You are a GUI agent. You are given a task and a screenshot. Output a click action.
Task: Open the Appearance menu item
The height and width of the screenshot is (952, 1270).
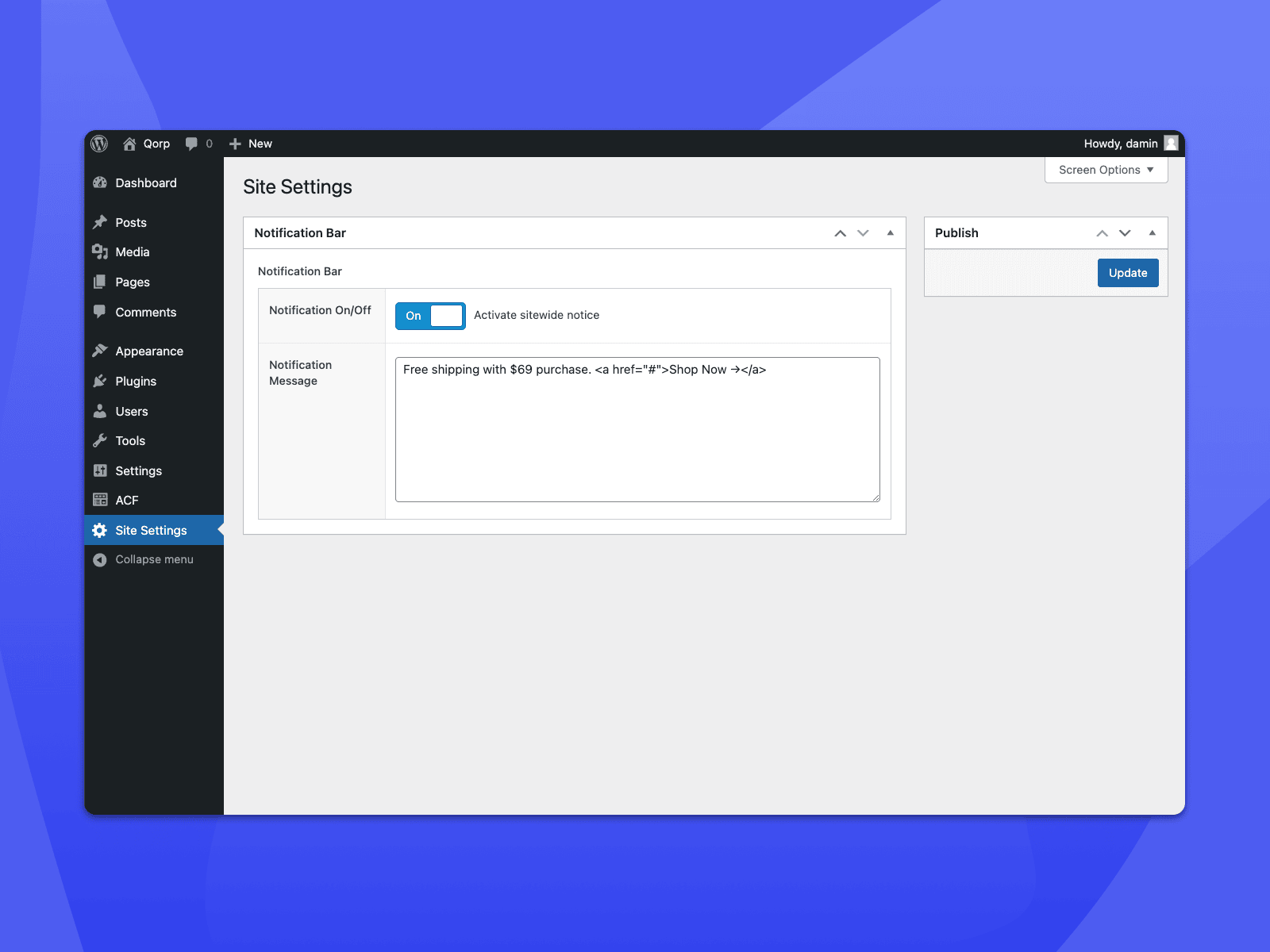(x=149, y=351)
